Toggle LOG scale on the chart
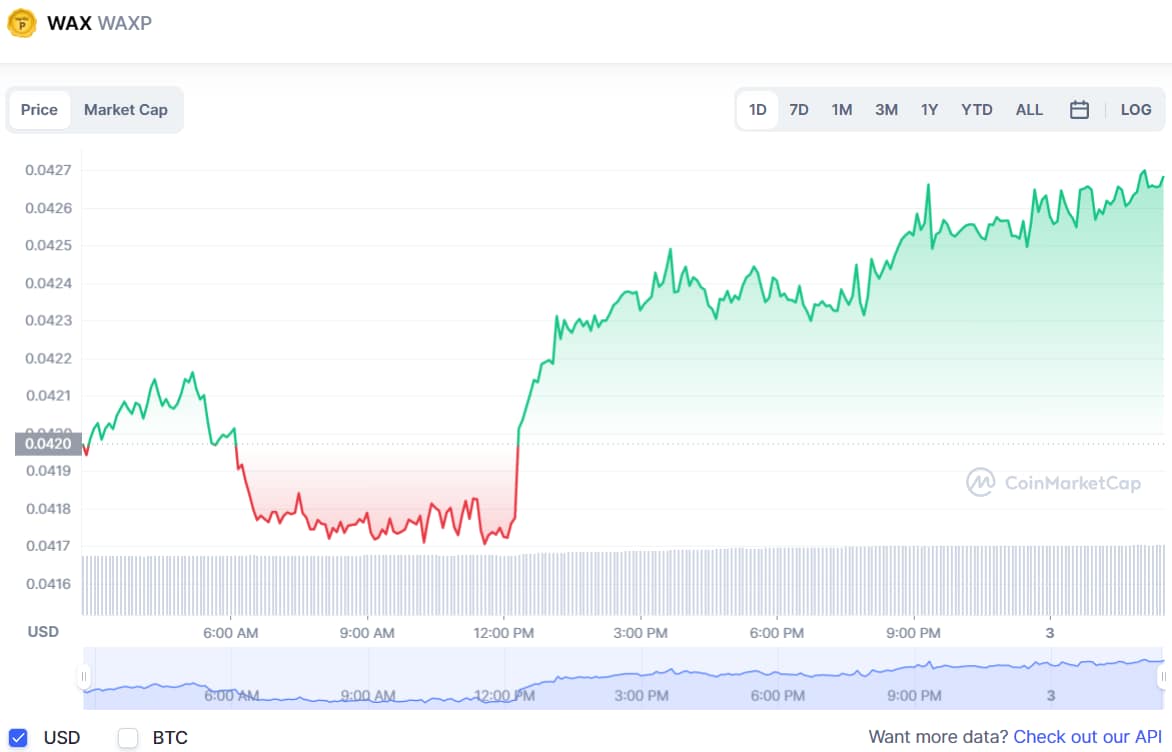 [x=1135, y=110]
